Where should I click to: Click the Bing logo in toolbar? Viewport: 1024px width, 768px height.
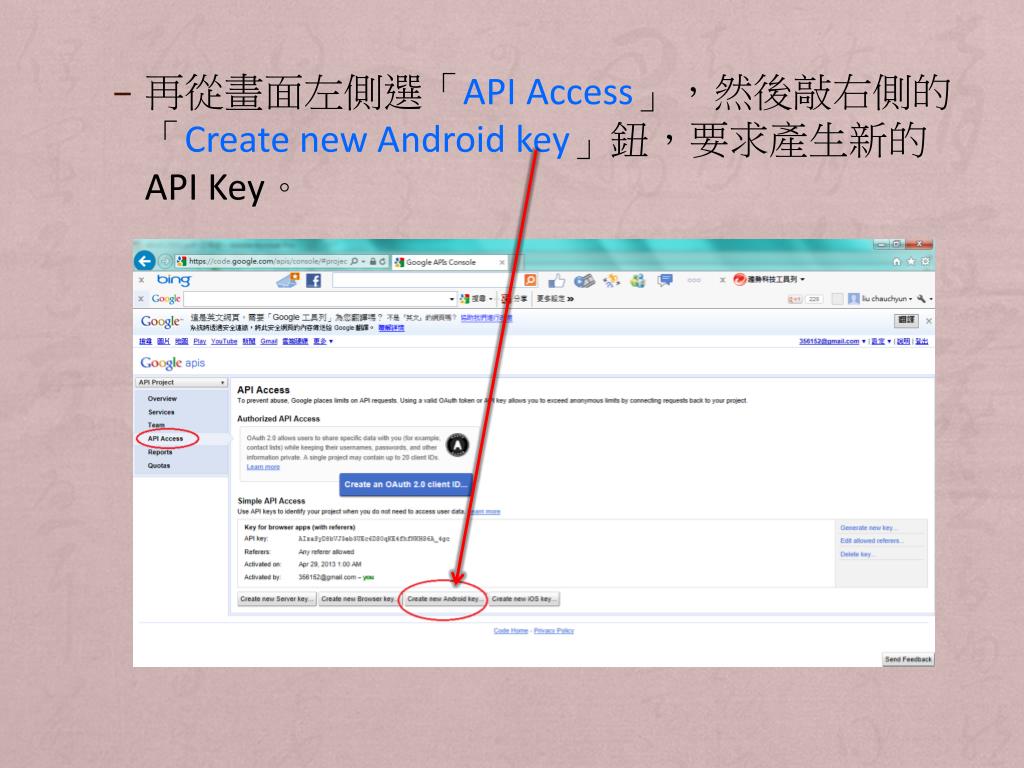tap(174, 280)
